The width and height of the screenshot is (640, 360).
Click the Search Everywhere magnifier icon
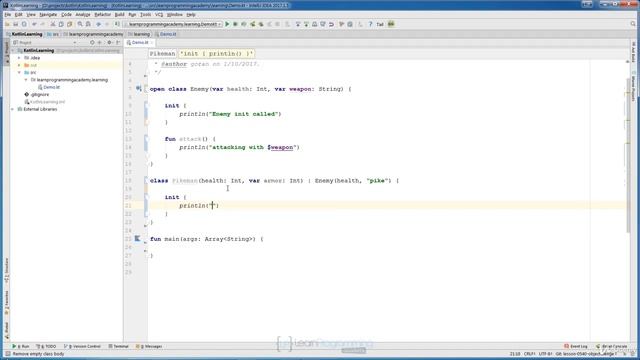pyautogui.click(x=633, y=24)
